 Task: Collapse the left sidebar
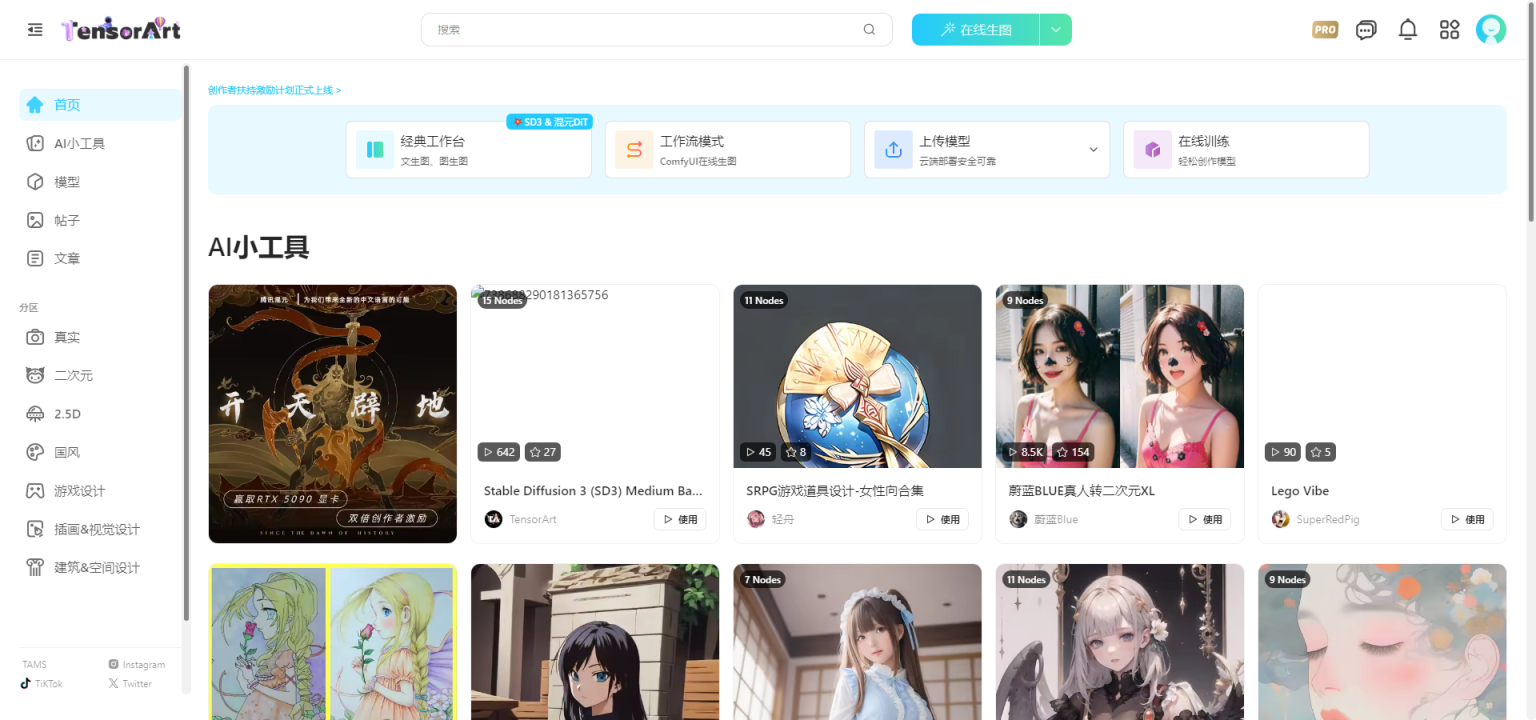pos(33,29)
